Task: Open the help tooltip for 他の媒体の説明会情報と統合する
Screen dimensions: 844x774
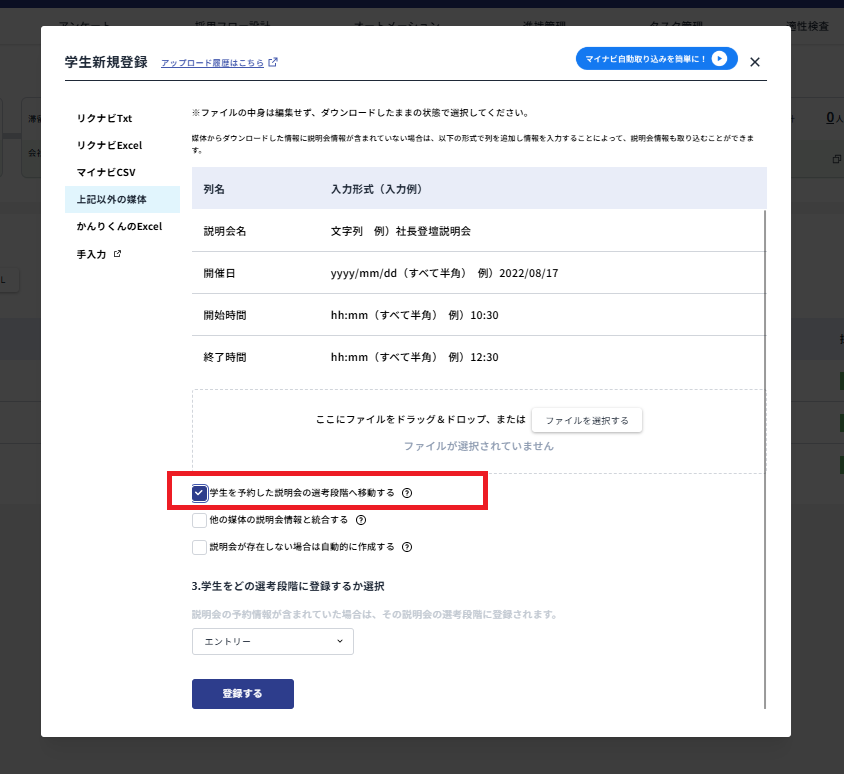Action: point(361,520)
